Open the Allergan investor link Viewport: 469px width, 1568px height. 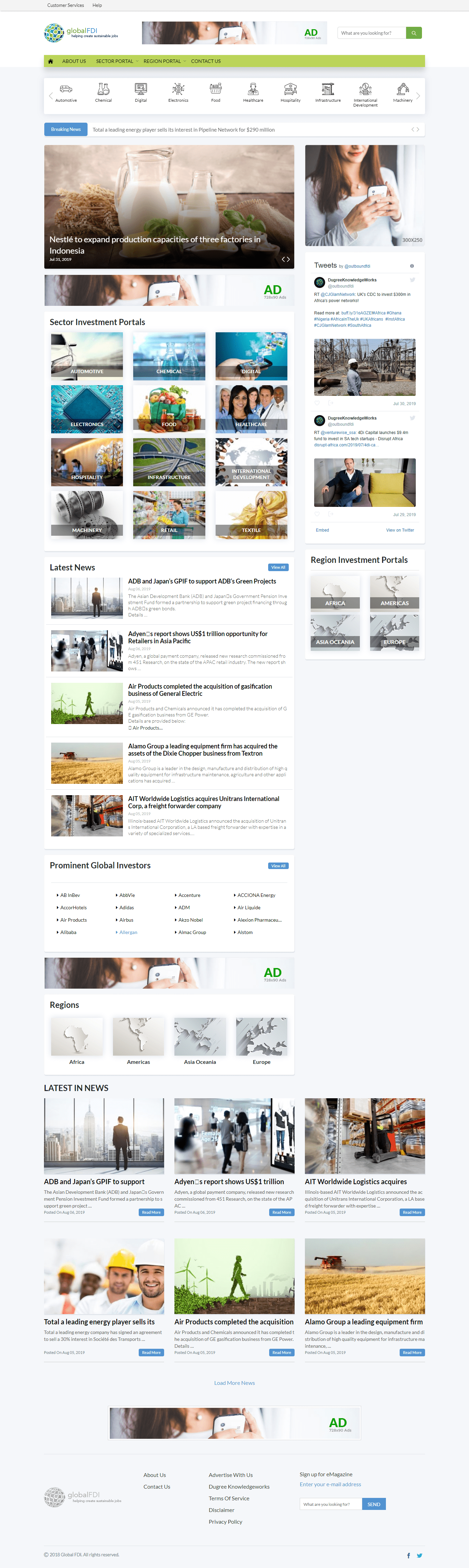click(128, 933)
